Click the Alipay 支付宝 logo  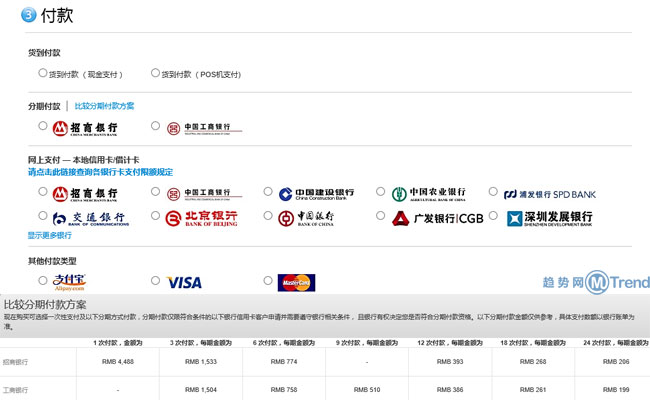pyautogui.click(x=69, y=282)
